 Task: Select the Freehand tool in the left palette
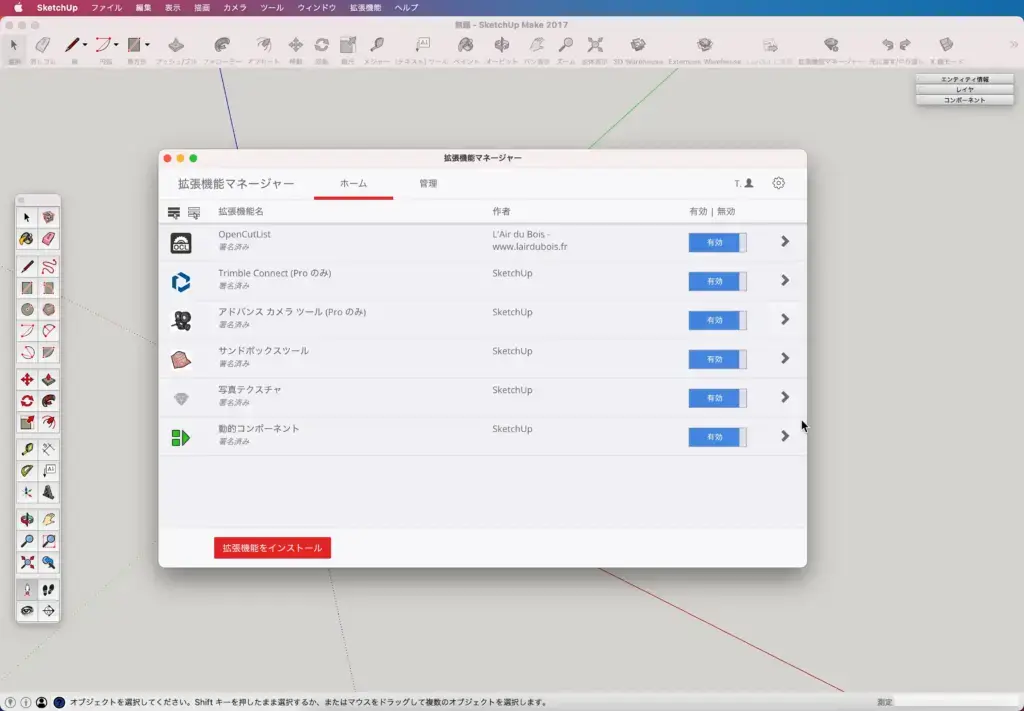[x=48, y=266]
